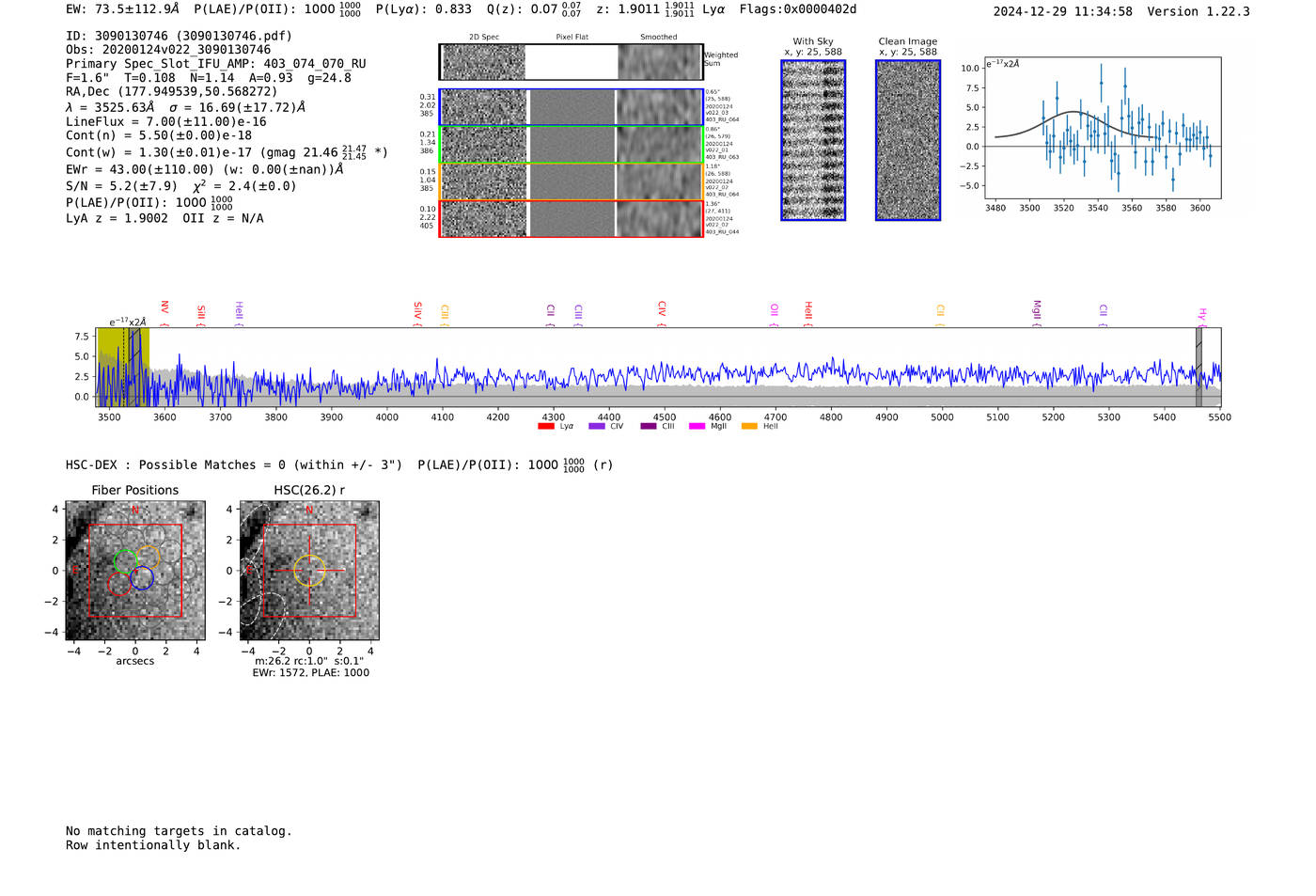Select the green-framed fiber spectrum row
This screenshot has width=1316, height=896.
(x=571, y=145)
